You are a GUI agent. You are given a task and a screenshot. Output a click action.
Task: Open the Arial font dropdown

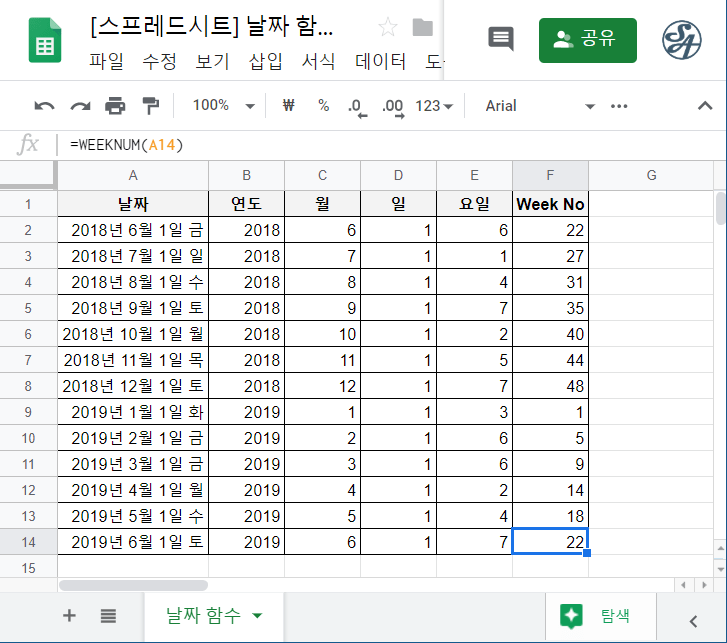tap(539, 106)
